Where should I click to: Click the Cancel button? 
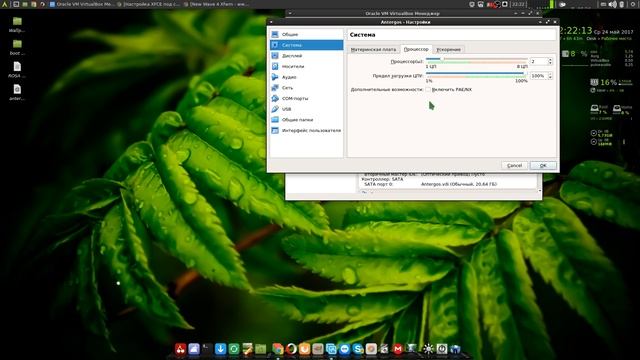(514, 165)
